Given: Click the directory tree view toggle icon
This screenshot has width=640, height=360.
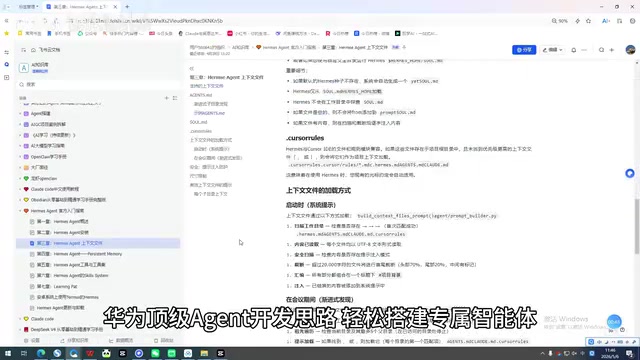Looking at the screenshot, I should click(x=175, y=98).
